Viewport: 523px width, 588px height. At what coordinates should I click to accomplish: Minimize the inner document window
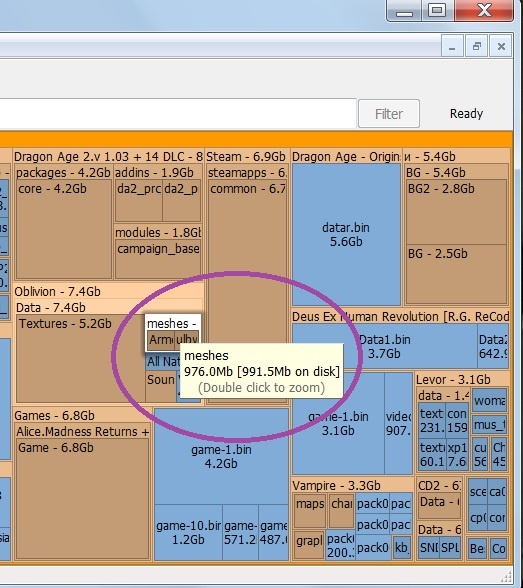453,46
